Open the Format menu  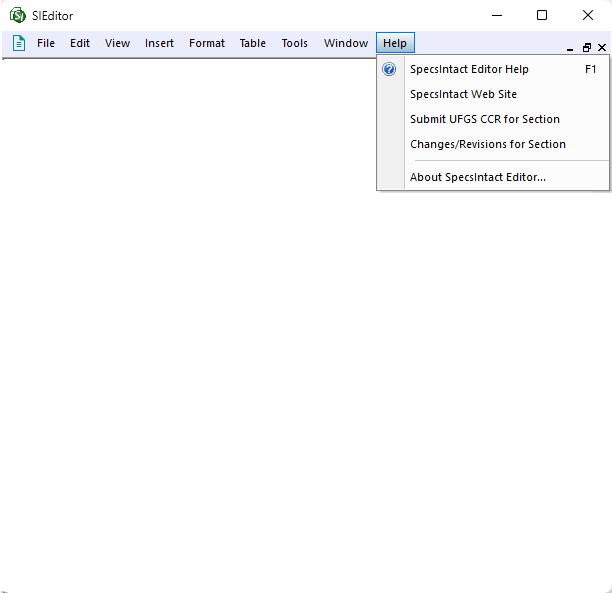tap(206, 43)
